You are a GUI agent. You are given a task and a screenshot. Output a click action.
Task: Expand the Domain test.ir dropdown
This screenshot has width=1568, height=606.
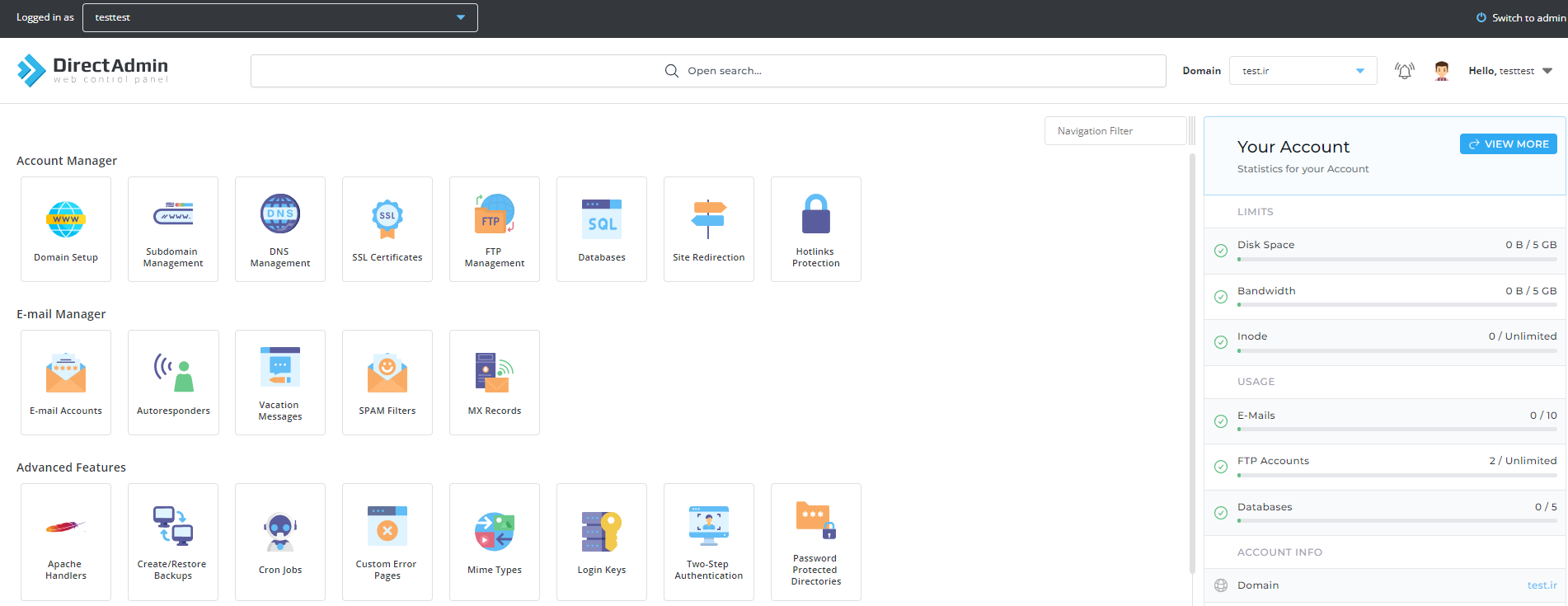coord(1303,71)
